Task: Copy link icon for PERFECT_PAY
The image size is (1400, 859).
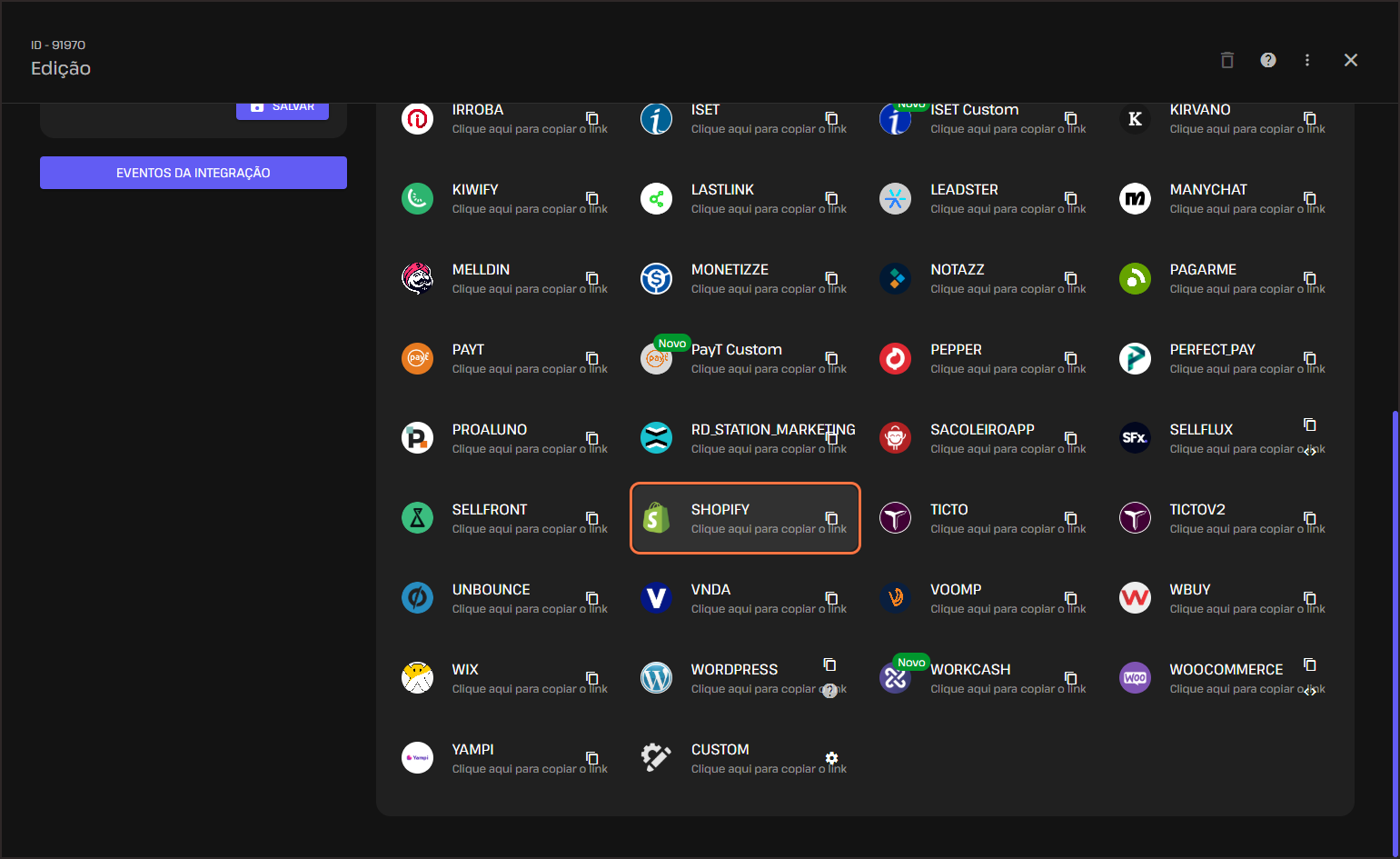Action: [1310, 358]
